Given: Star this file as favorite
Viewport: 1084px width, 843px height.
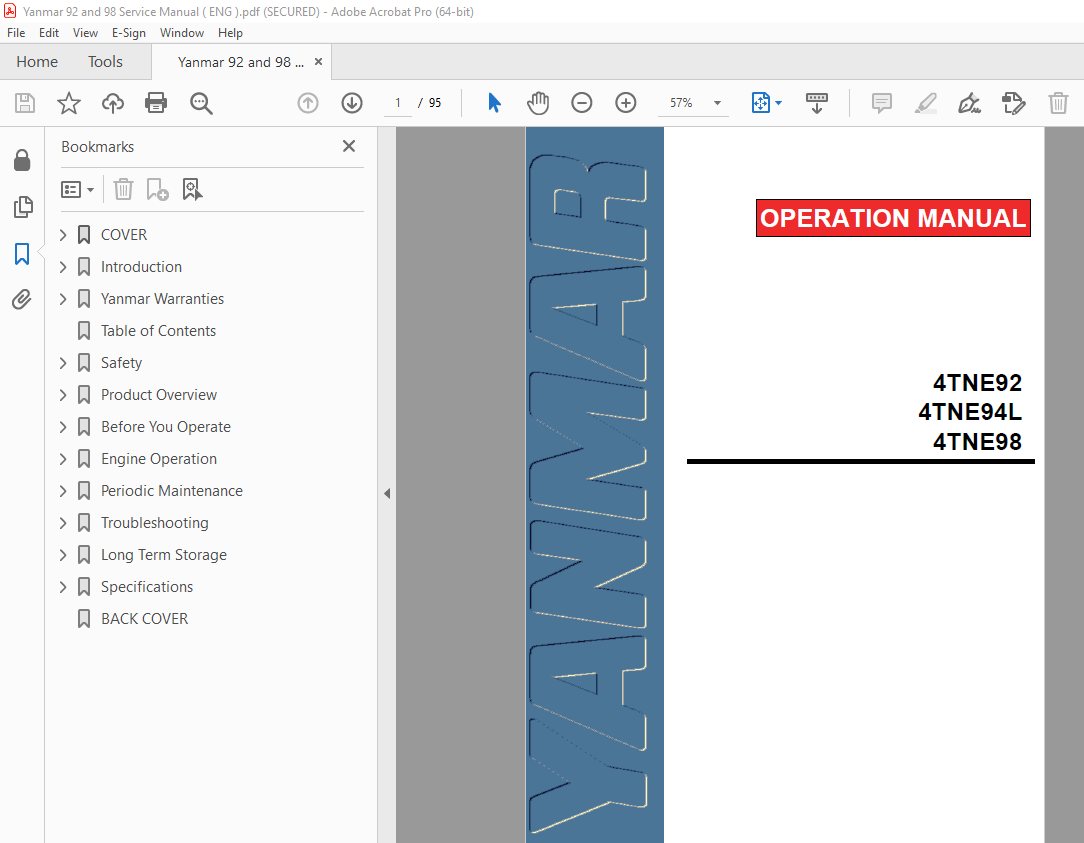Looking at the screenshot, I should click(x=68, y=103).
